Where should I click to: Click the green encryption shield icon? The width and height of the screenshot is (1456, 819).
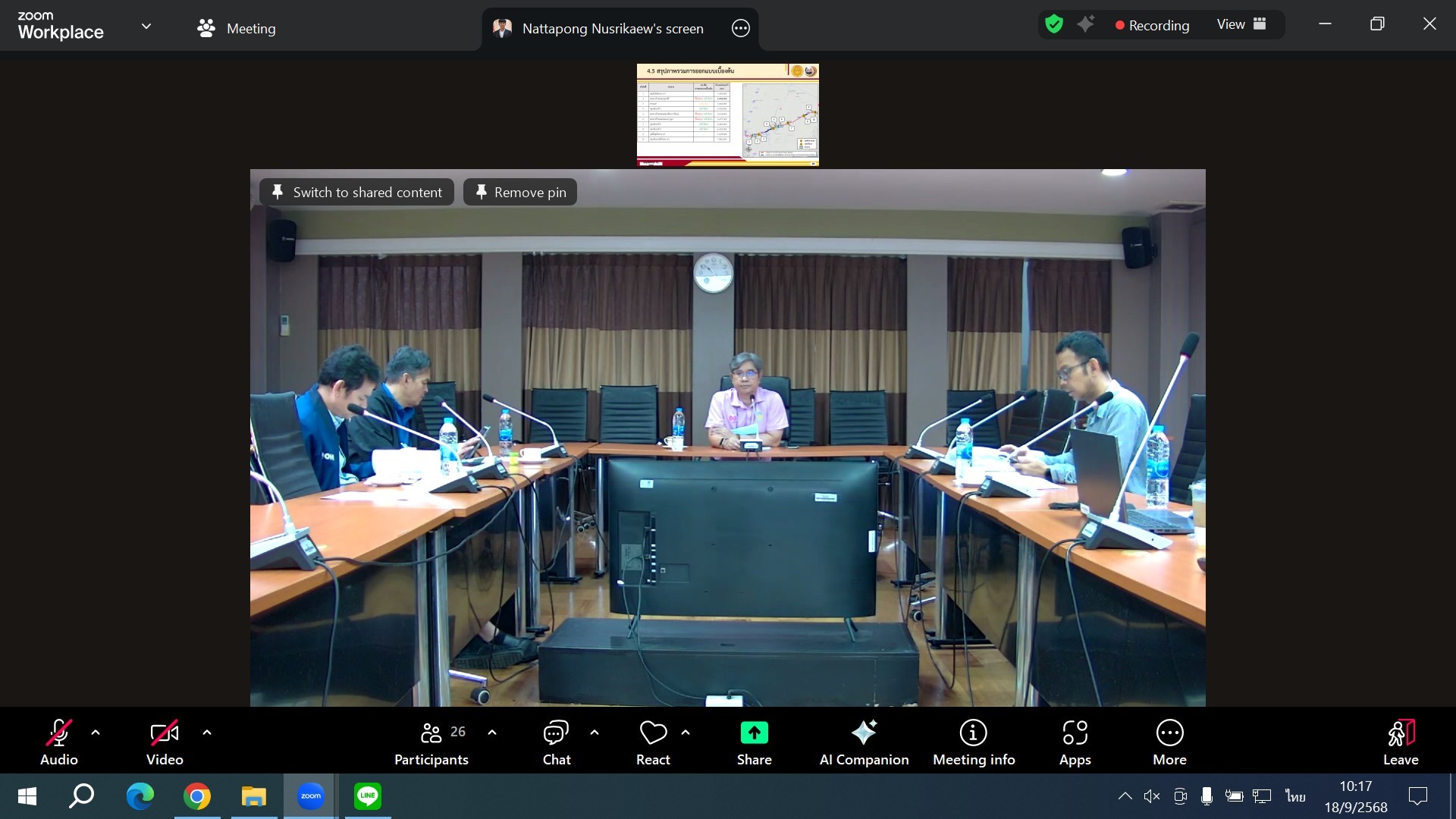point(1053,24)
